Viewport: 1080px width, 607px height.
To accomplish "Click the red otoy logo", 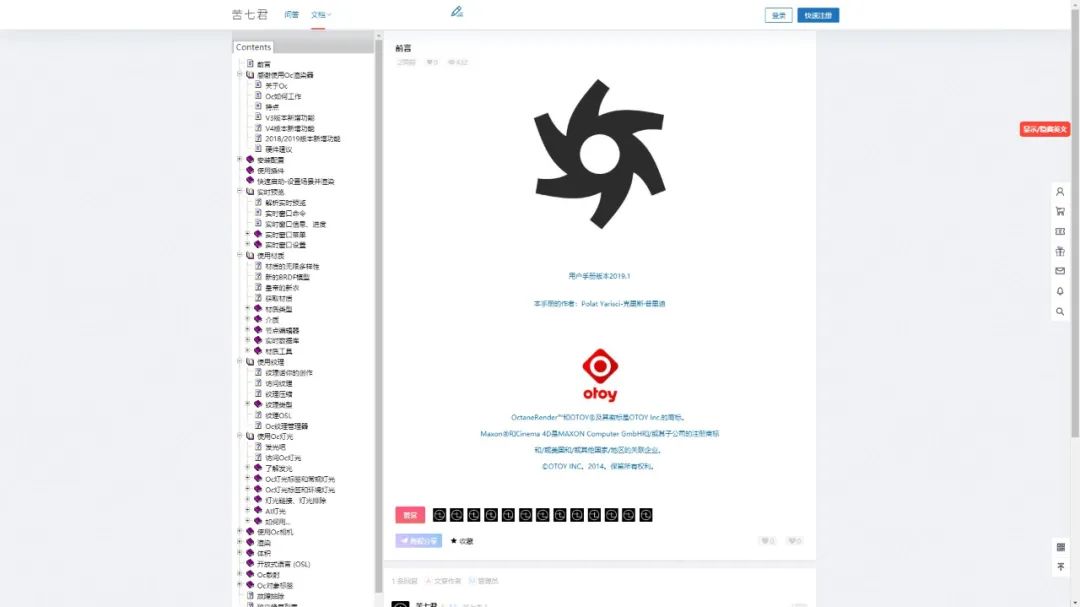I will [600, 375].
